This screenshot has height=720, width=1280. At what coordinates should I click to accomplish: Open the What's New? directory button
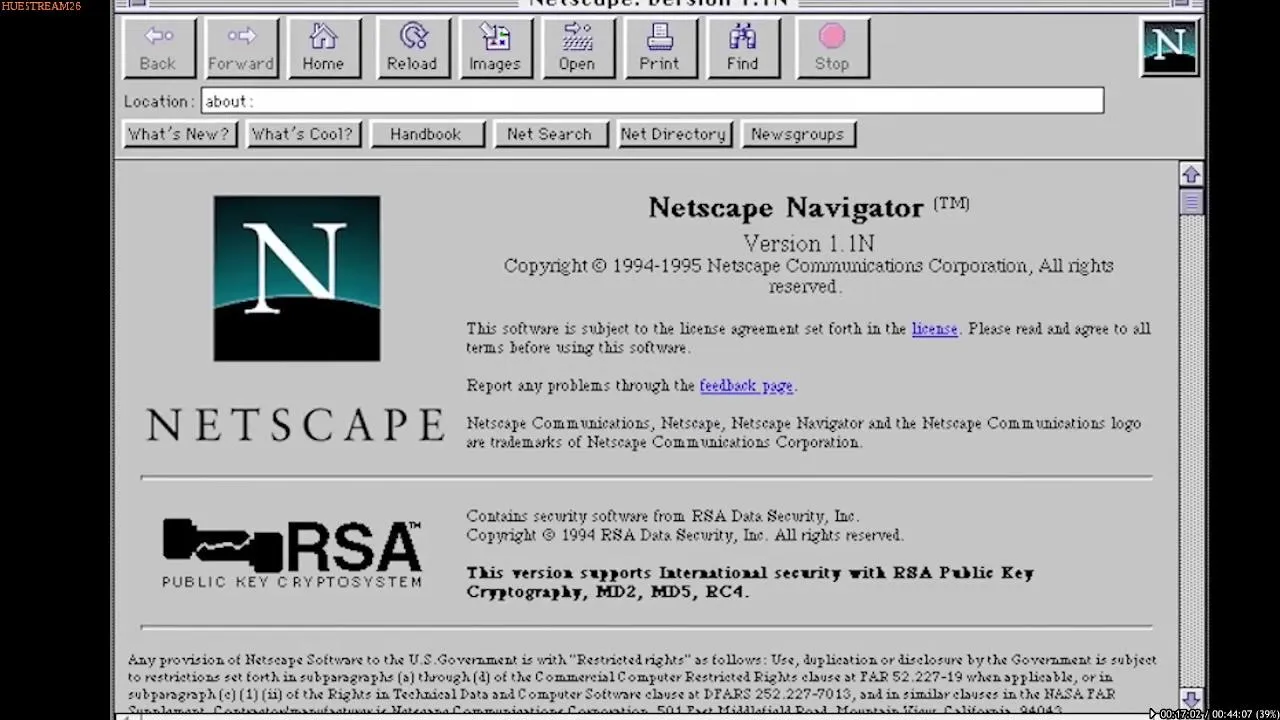pyautogui.click(x=179, y=134)
